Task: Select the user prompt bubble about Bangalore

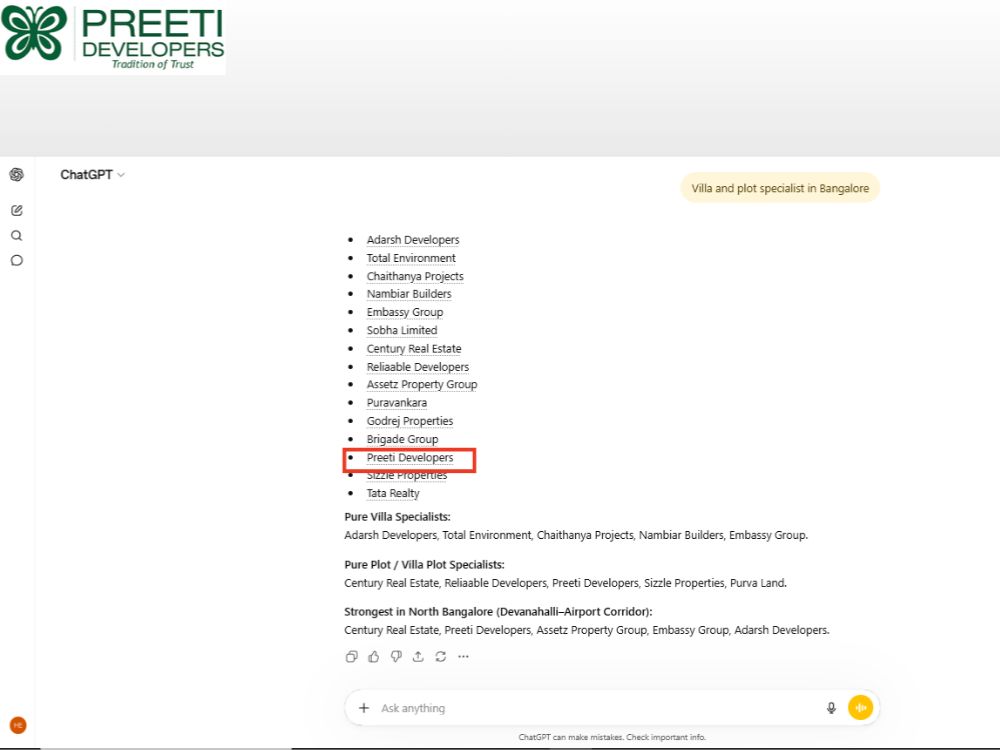Action: tap(780, 188)
